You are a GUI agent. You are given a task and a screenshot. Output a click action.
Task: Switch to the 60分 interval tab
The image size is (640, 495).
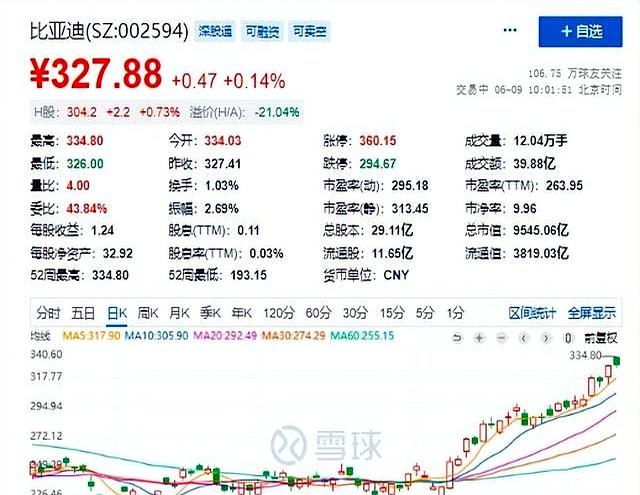[x=318, y=313]
